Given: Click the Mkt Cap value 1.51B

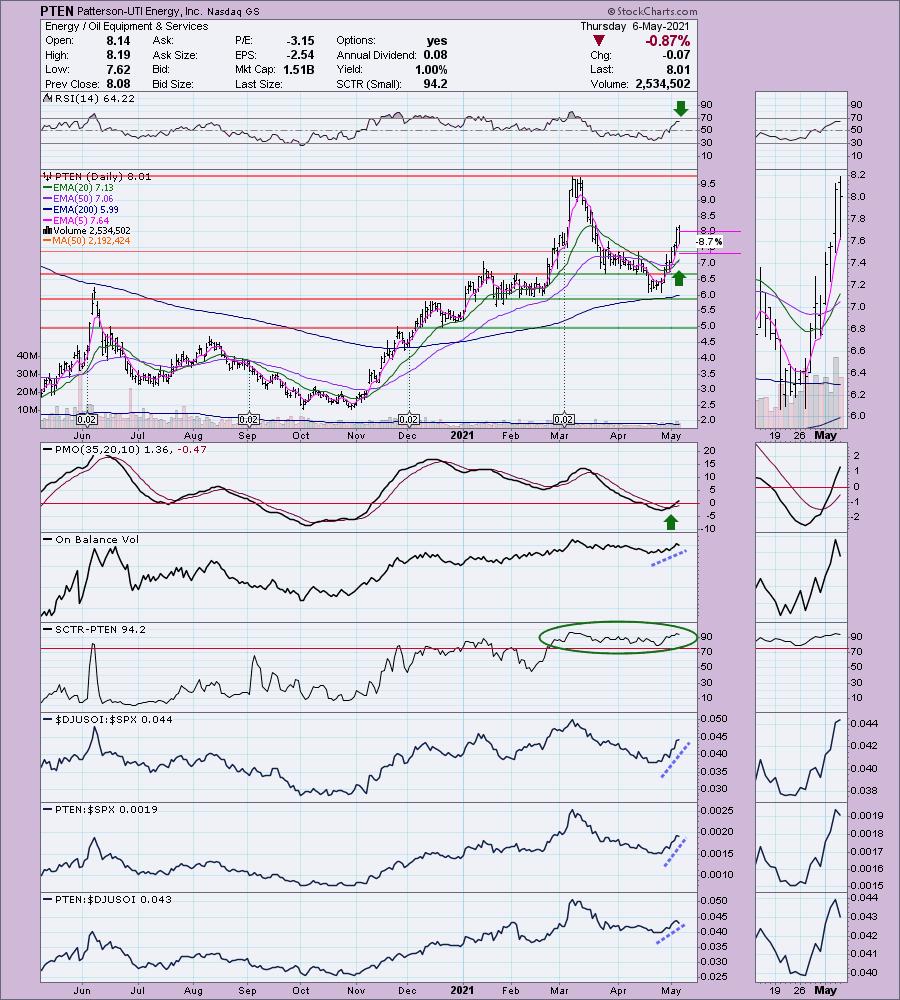Looking at the screenshot, I should pos(297,70).
